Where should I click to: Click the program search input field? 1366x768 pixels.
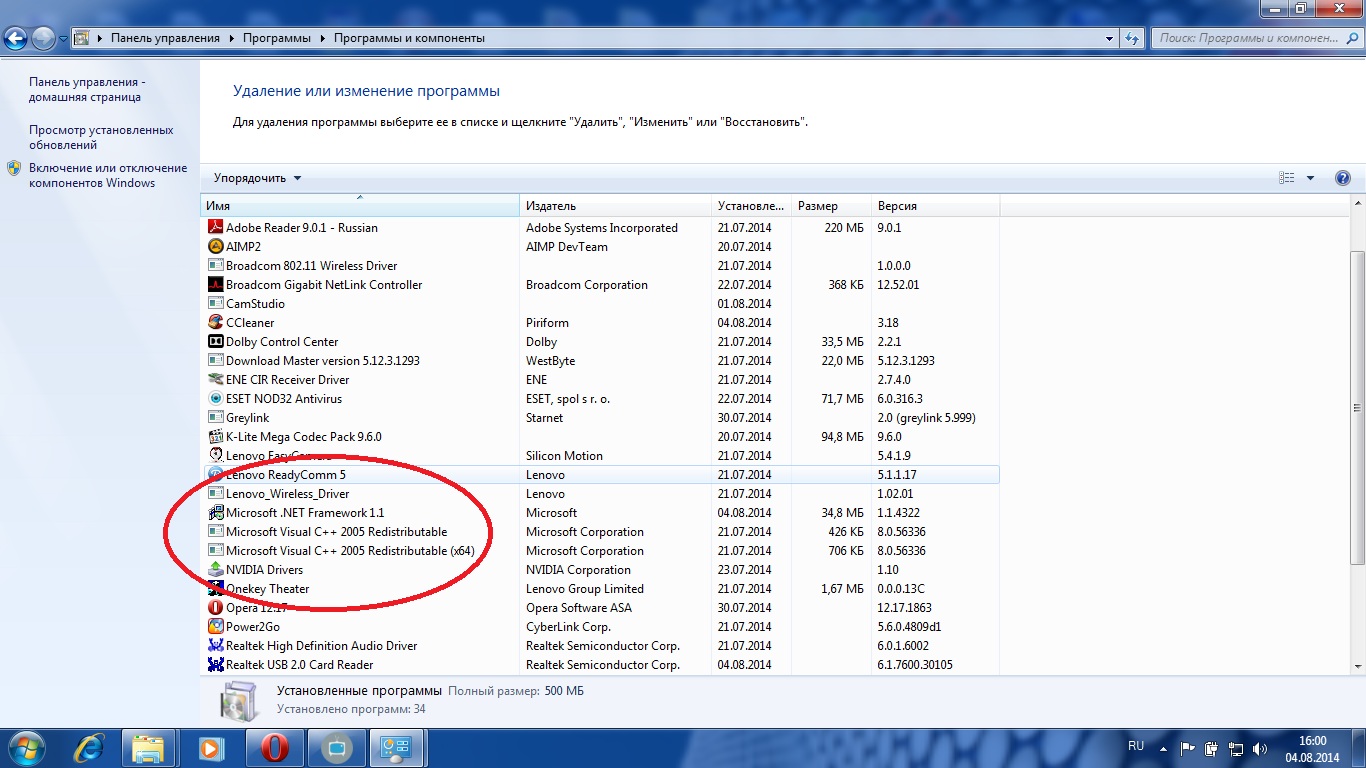(x=1247, y=38)
